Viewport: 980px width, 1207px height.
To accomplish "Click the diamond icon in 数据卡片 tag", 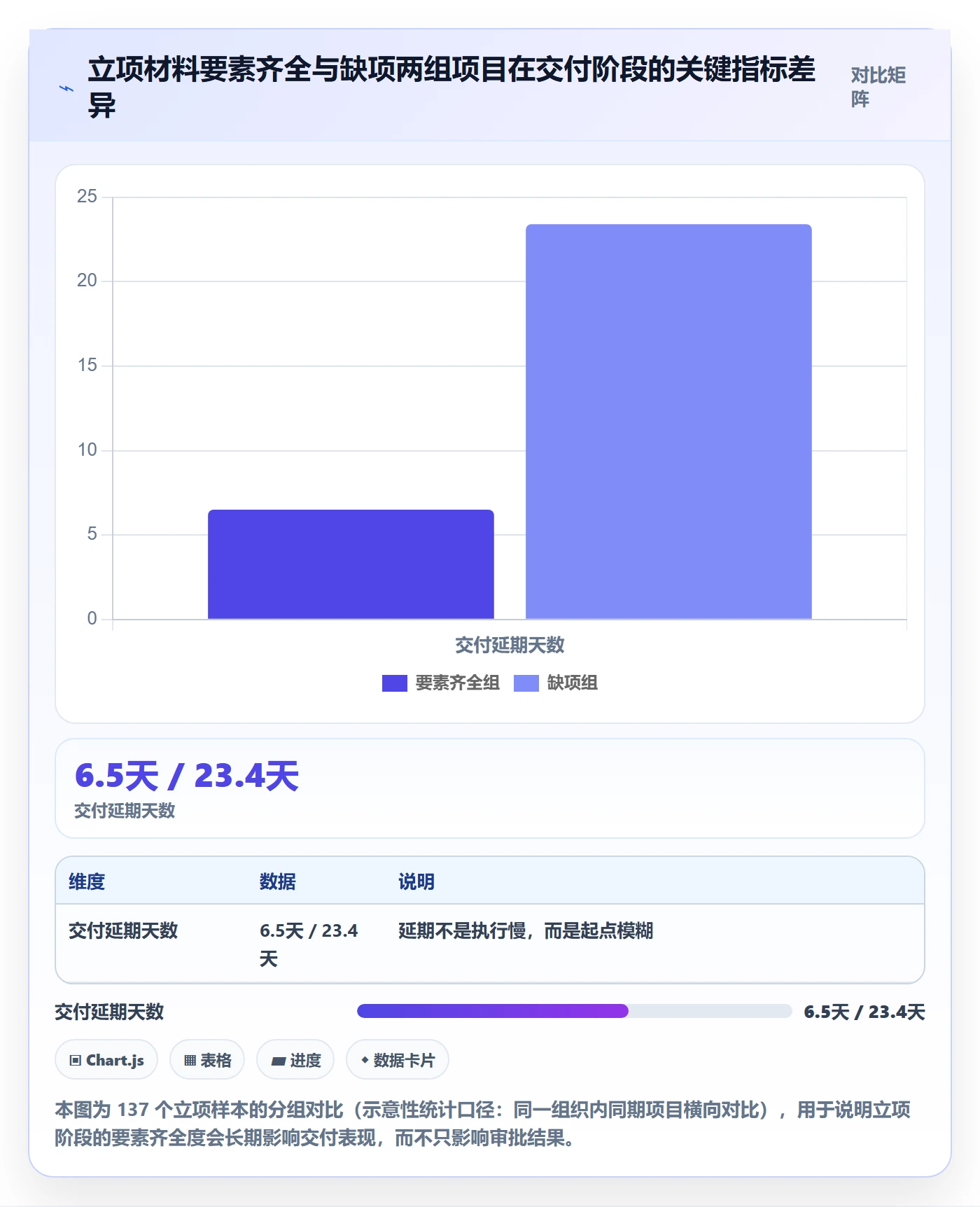I will pyautogui.click(x=365, y=1060).
